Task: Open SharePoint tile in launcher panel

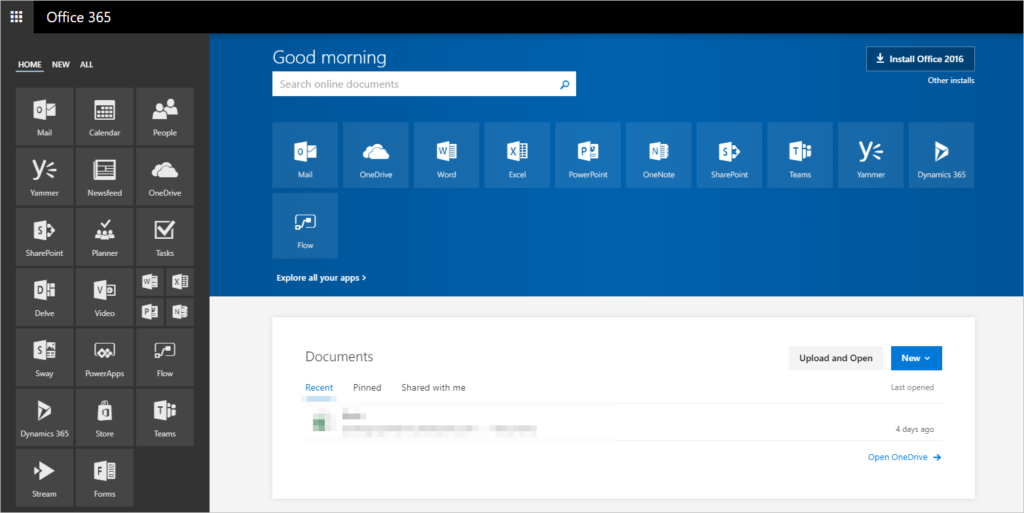Action: coord(44,237)
